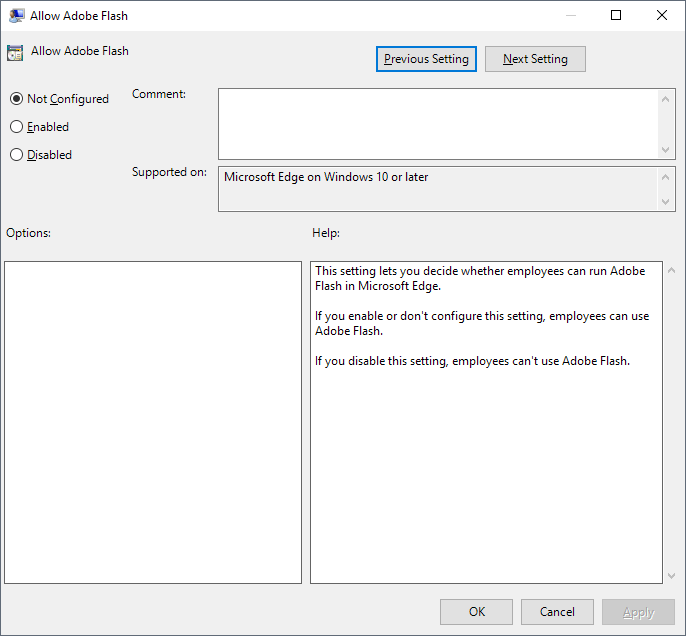Cancel the policy dialog
This screenshot has width=686, height=636.
(557, 612)
